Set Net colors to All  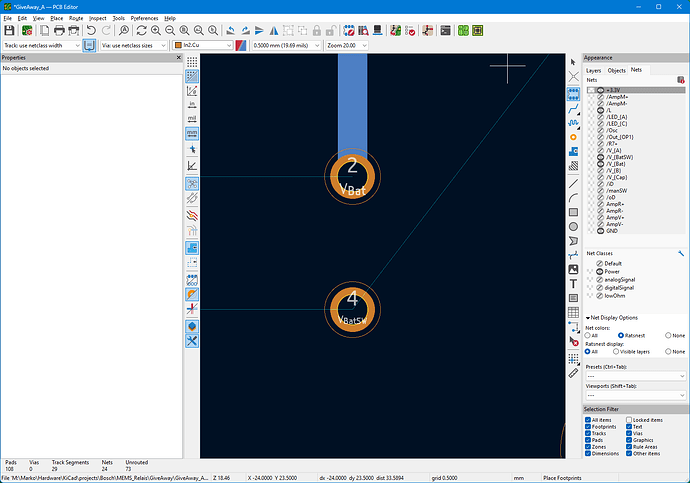point(587,335)
